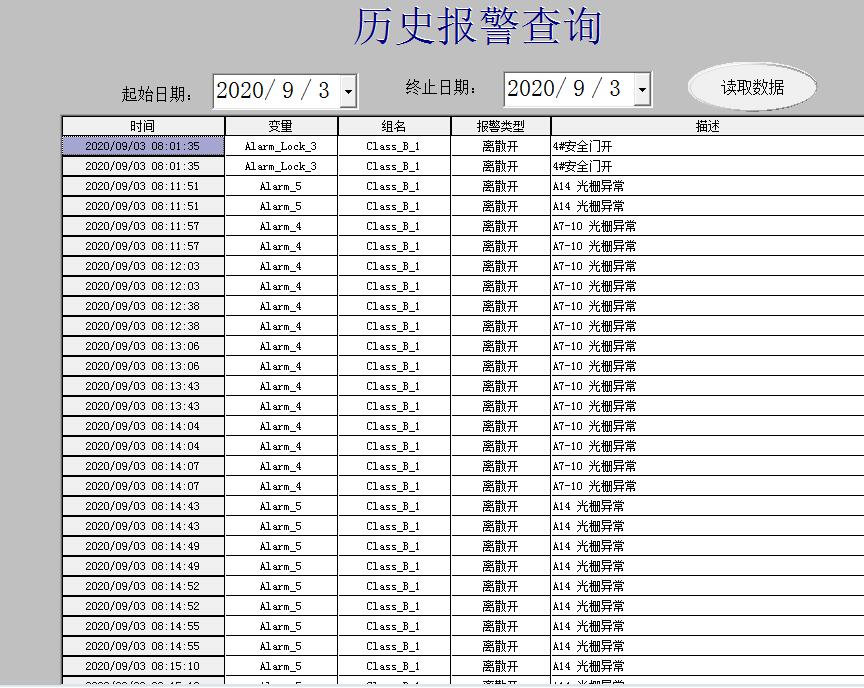Select the day 3 in end date field
The width and height of the screenshot is (864, 688).
(614, 88)
